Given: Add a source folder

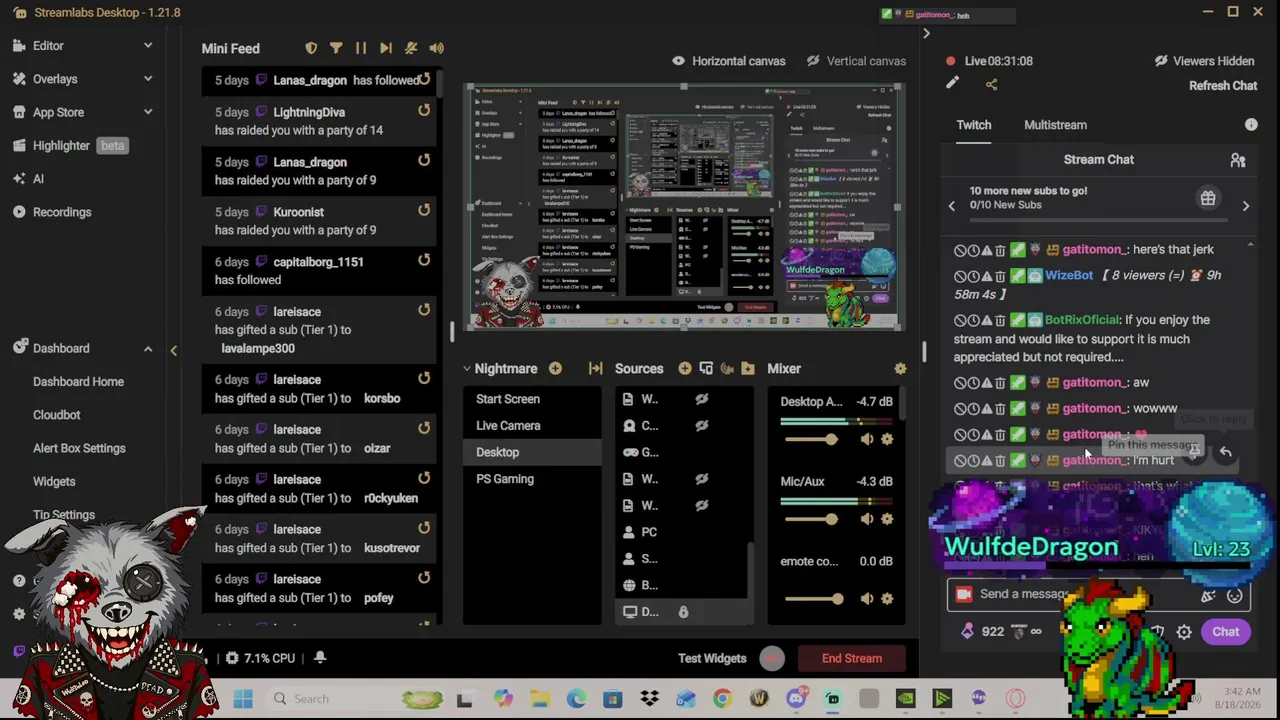Looking at the screenshot, I should pos(748,369).
